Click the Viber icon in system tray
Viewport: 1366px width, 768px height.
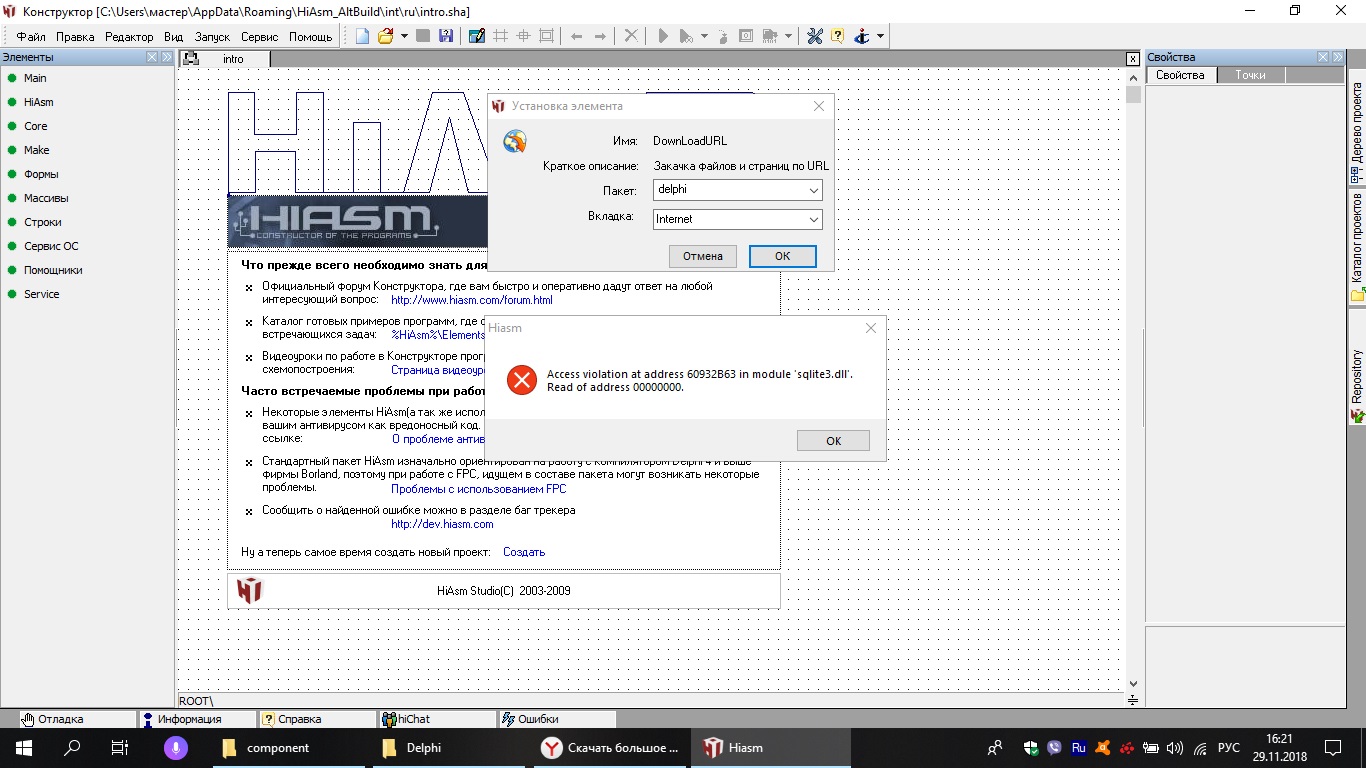click(x=1055, y=748)
